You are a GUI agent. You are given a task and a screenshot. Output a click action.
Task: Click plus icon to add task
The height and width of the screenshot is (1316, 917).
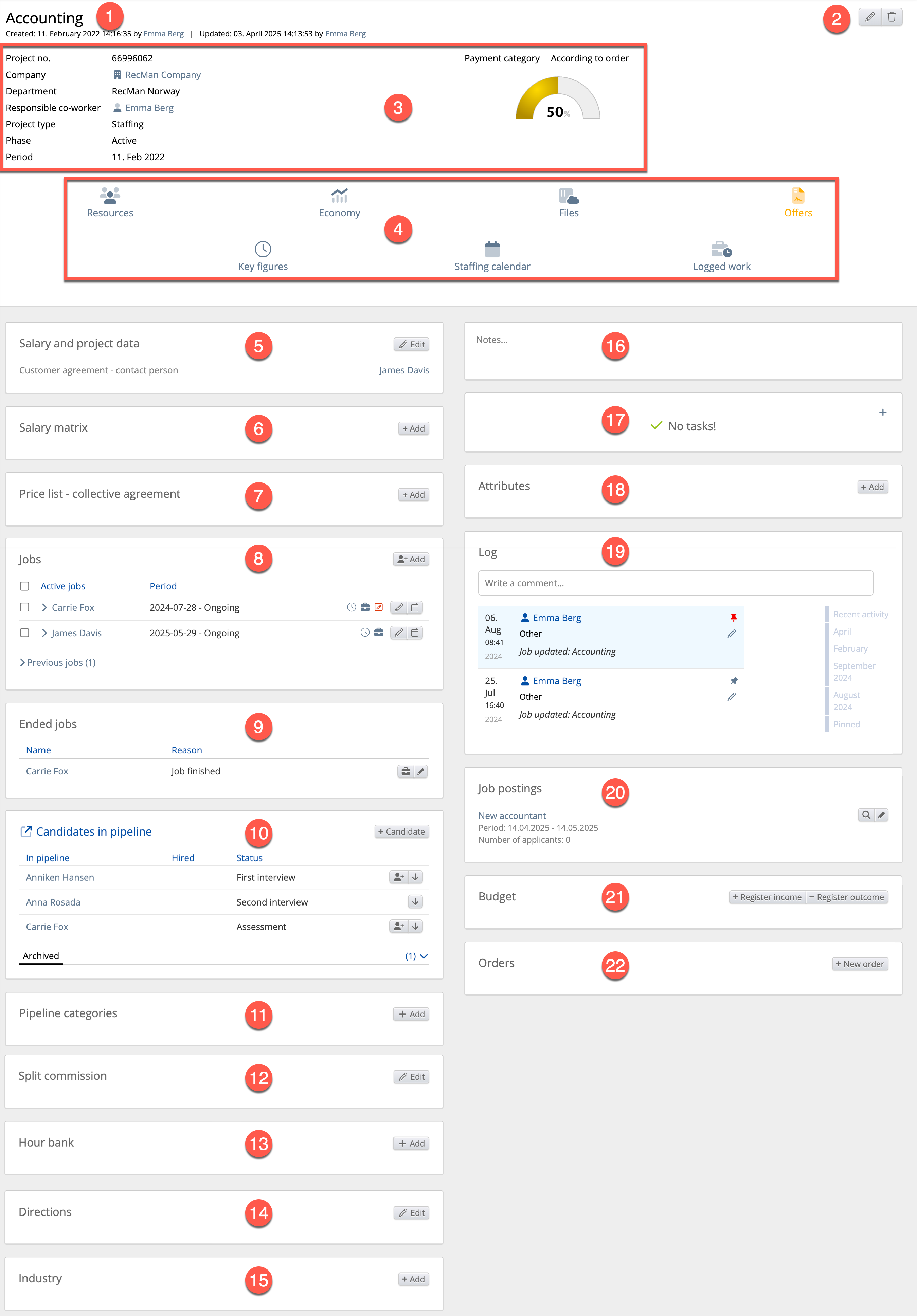point(883,412)
